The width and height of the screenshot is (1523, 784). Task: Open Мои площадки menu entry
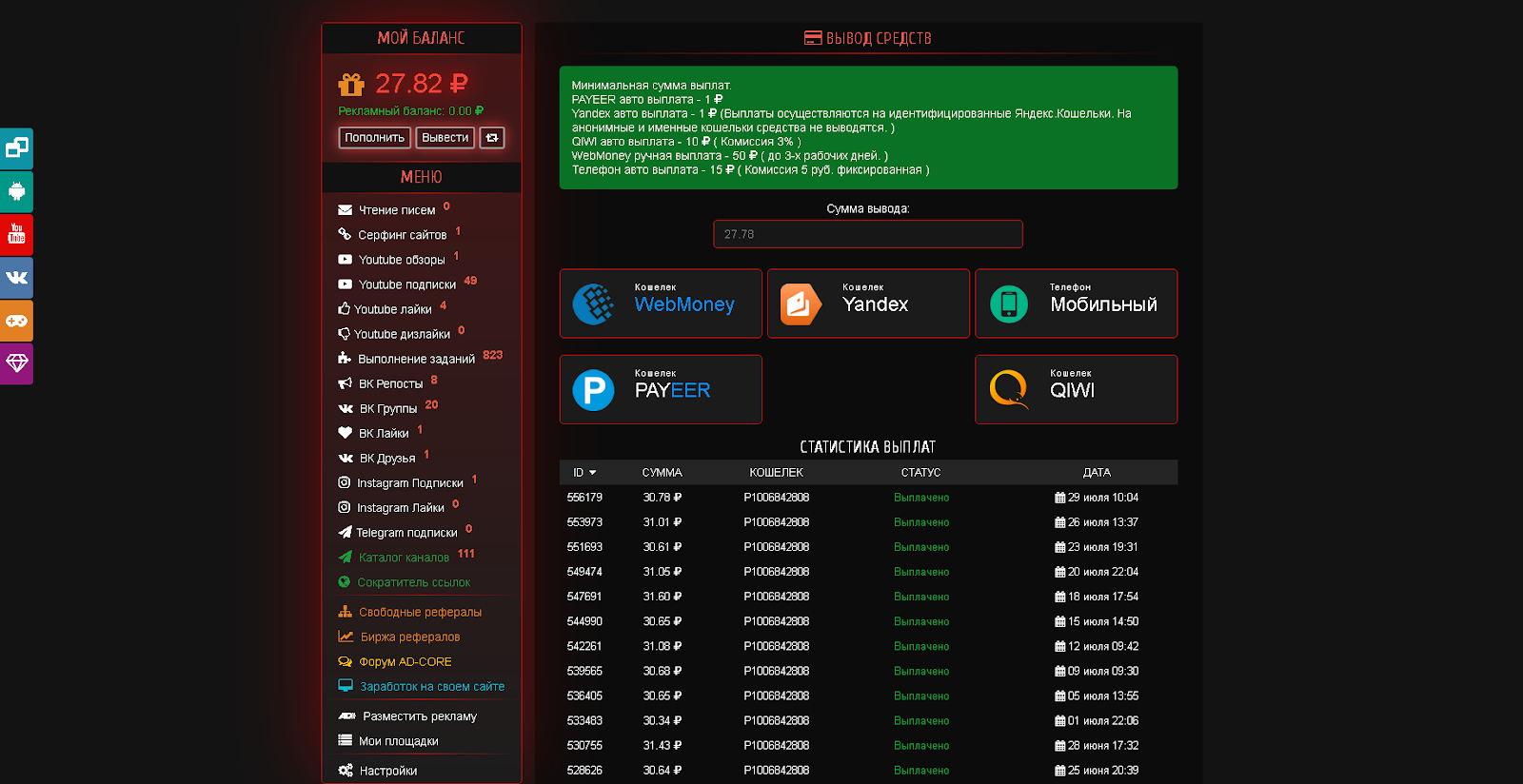point(399,741)
